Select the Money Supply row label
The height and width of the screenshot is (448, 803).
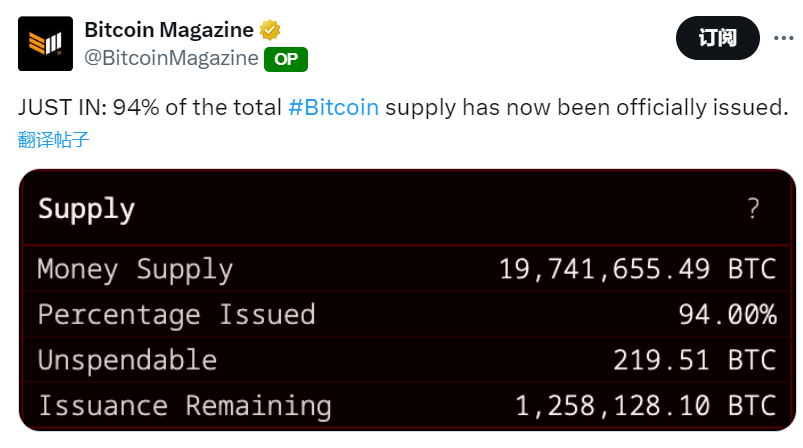[x=135, y=269]
